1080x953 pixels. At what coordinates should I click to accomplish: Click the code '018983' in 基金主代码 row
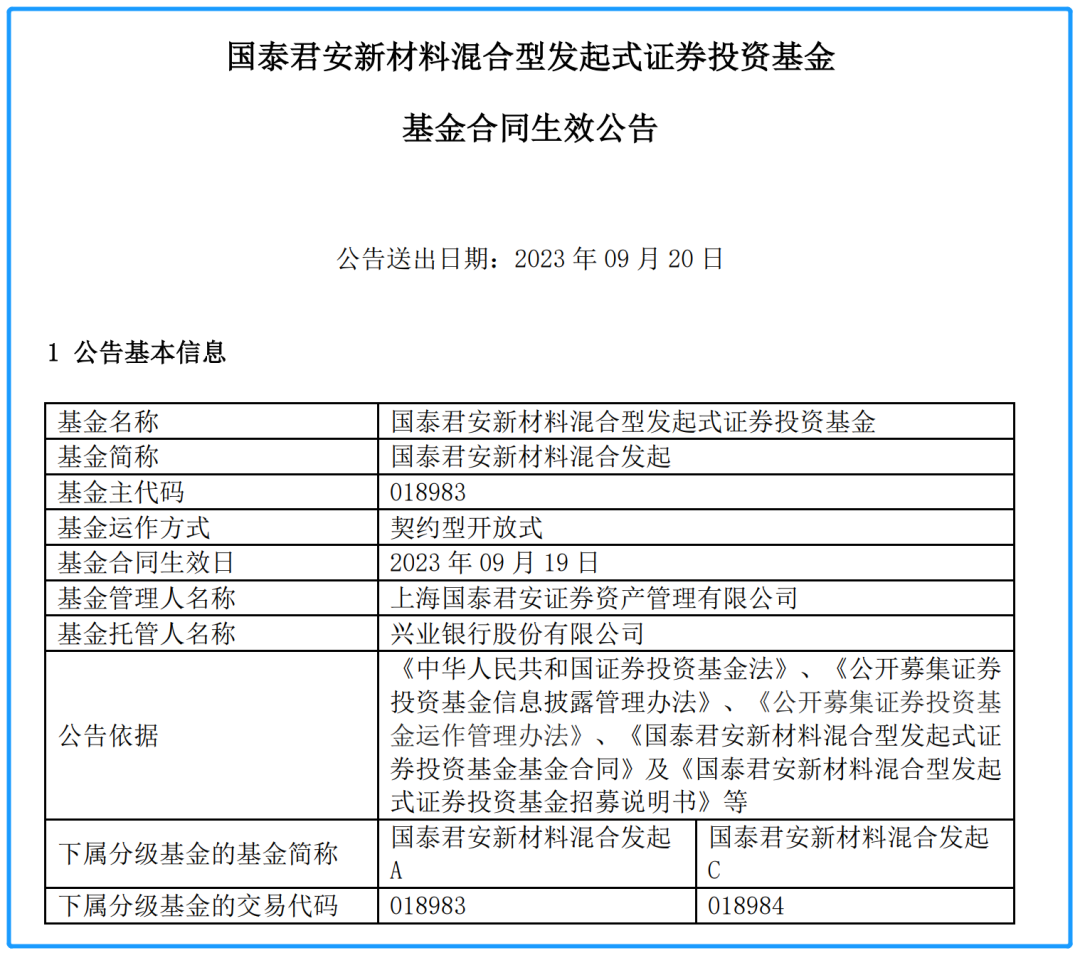coord(428,493)
